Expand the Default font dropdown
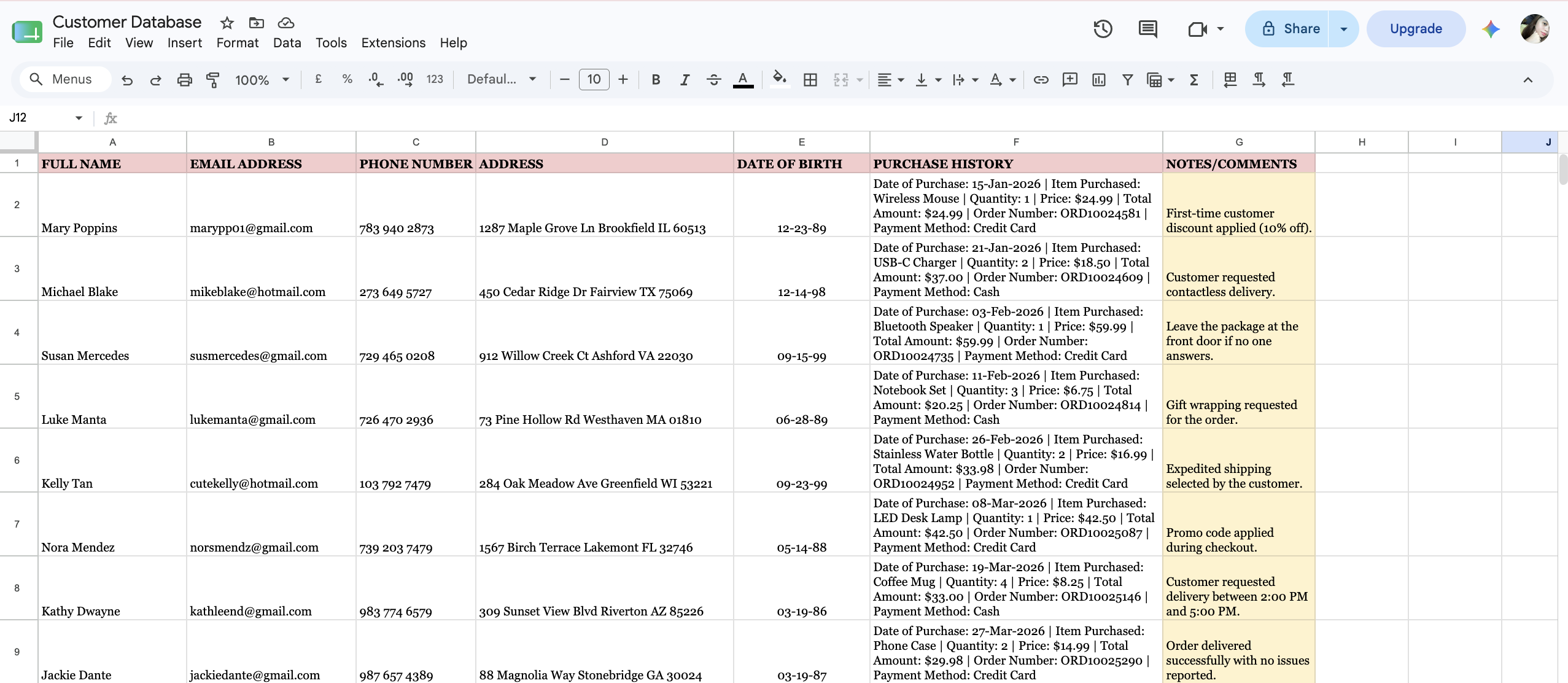1568x683 pixels. pyautogui.click(x=502, y=79)
